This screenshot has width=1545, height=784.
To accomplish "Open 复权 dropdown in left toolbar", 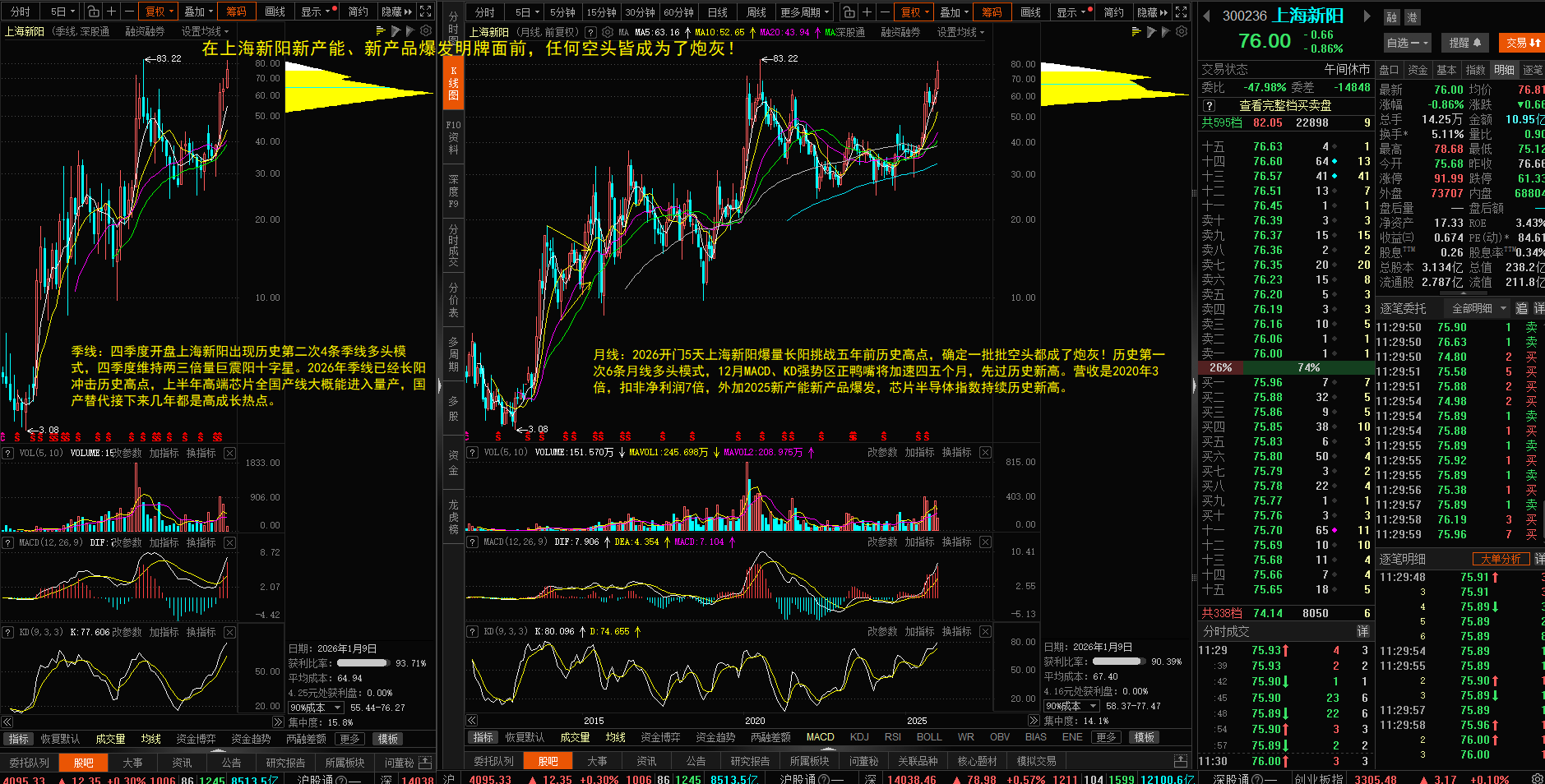I will coord(158,12).
